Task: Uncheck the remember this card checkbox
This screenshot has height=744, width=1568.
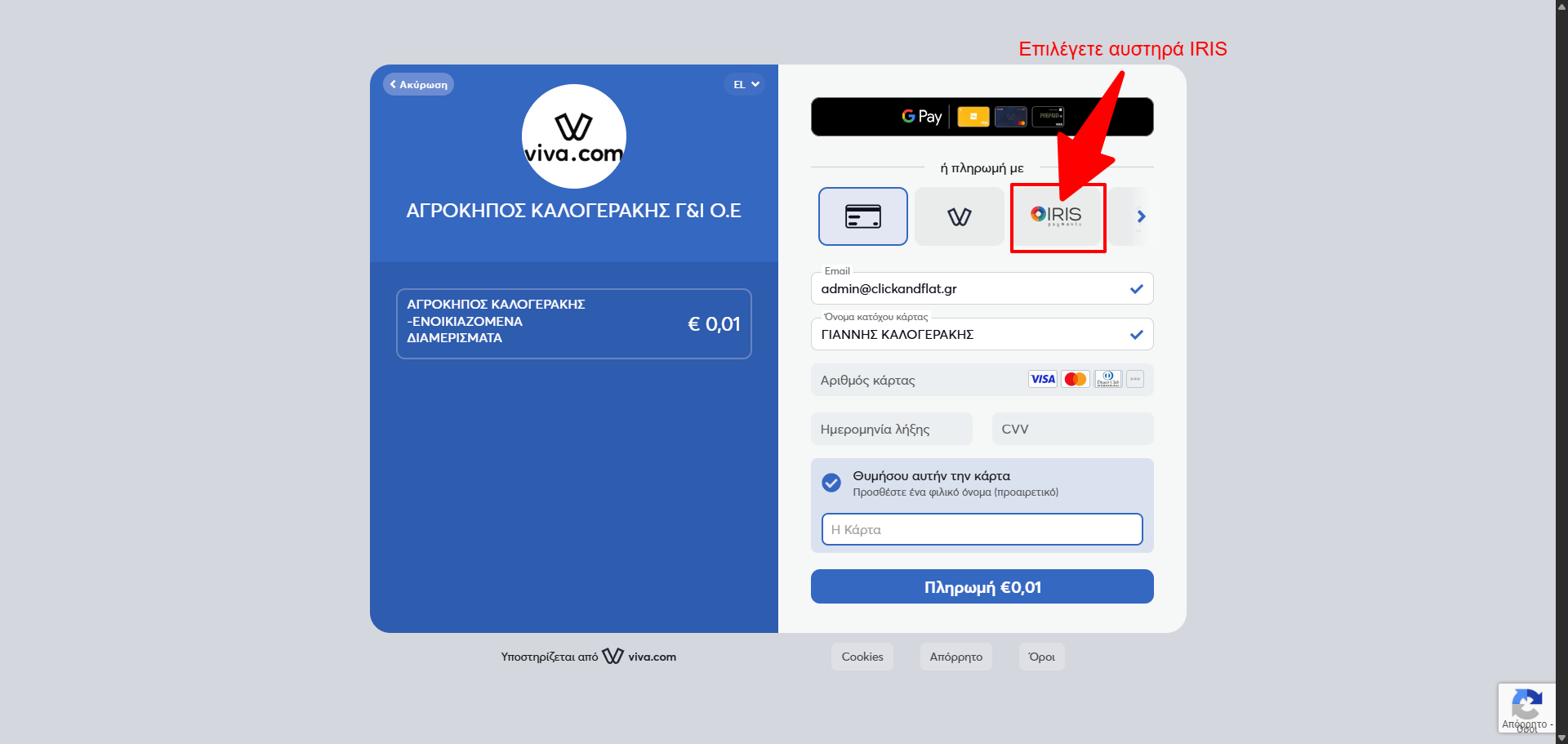Action: point(831,483)
